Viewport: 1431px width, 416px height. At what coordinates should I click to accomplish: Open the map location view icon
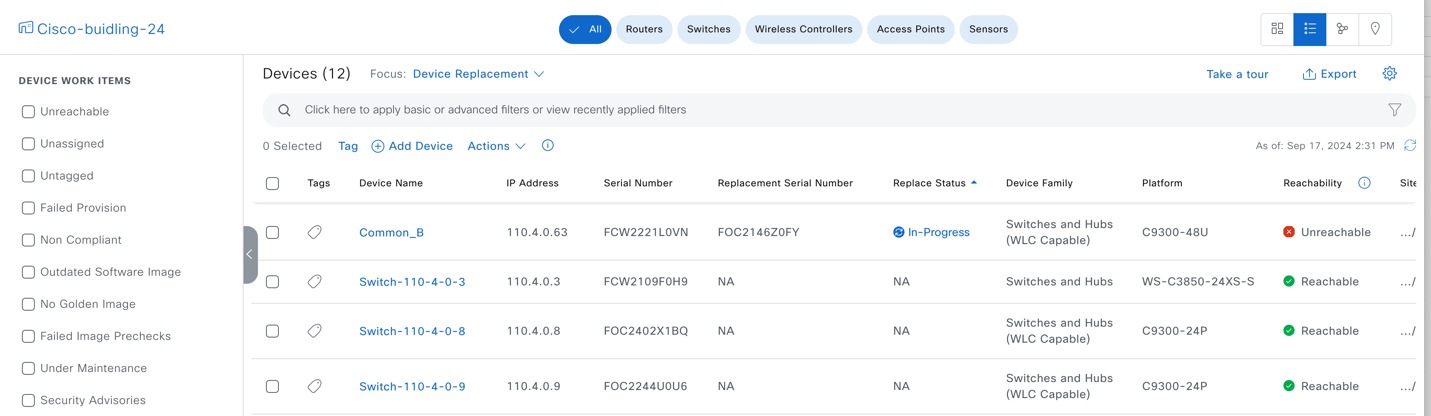(1375, 29)
